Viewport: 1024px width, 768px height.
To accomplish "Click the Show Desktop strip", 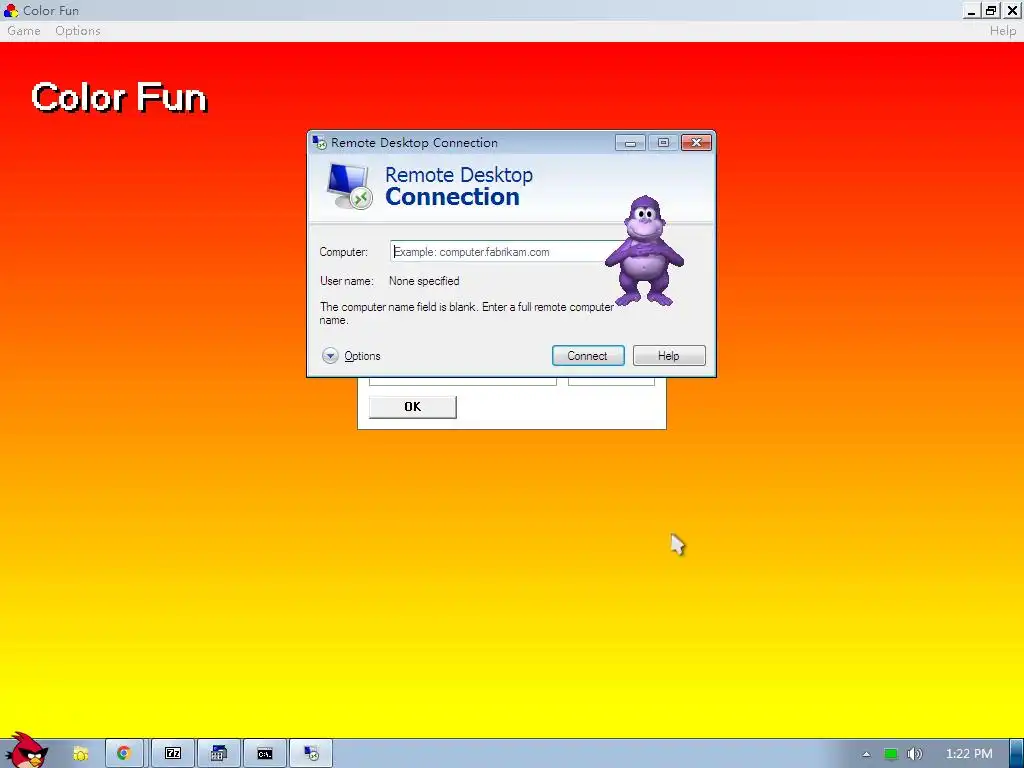I will (1017, 754).
